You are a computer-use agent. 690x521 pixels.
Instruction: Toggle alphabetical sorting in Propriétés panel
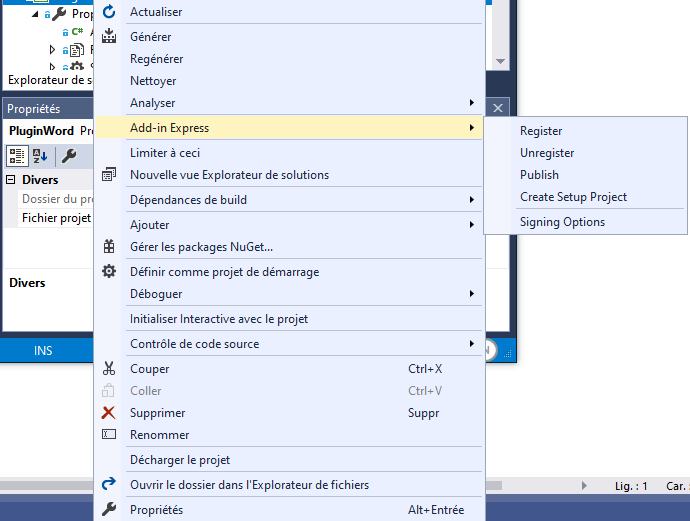(x=40, y=155)
